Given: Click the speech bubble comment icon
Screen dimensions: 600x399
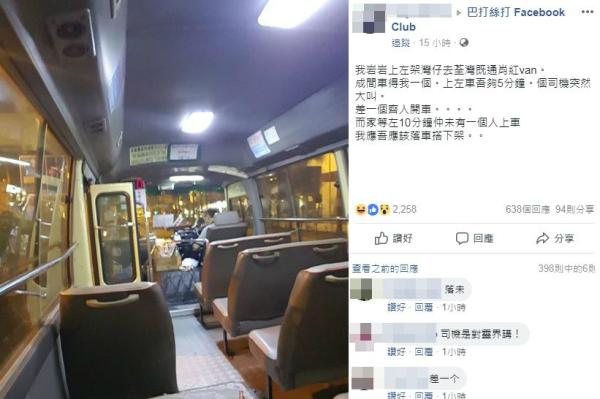Looking at the screenshot, I should click(x=462, y=238).
